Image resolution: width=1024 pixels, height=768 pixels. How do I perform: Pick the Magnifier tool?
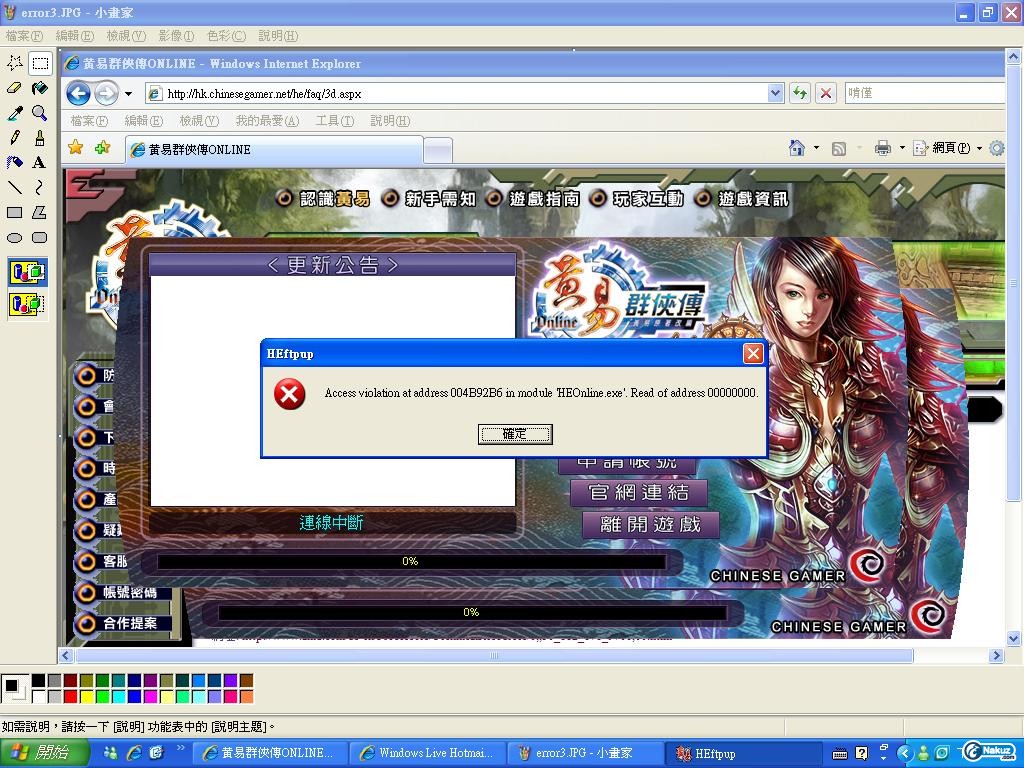(40, 113)
